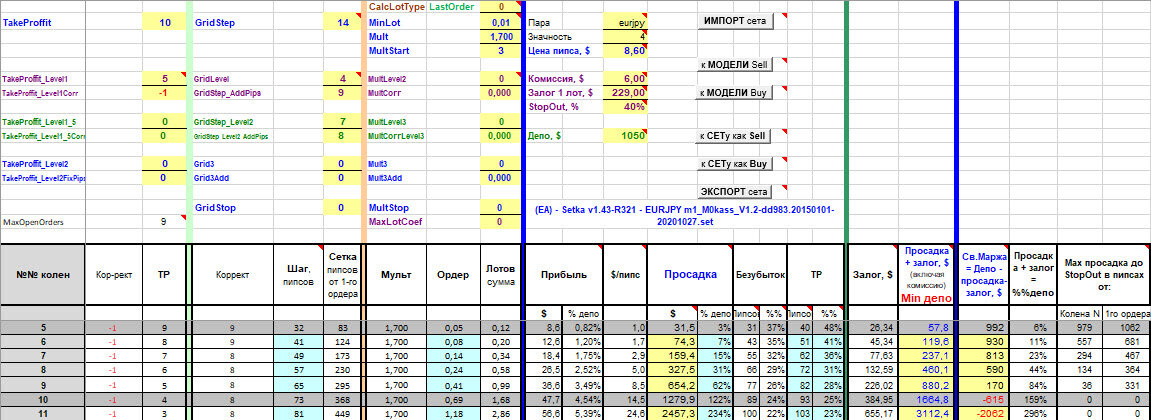Select the GridStep value cell showing 14

coord(343,23)
